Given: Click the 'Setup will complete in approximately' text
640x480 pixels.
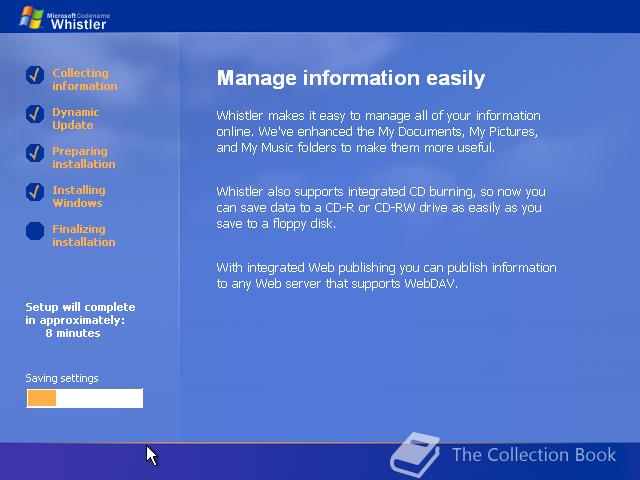Looking at the screenshot, I should pos(80,313).
